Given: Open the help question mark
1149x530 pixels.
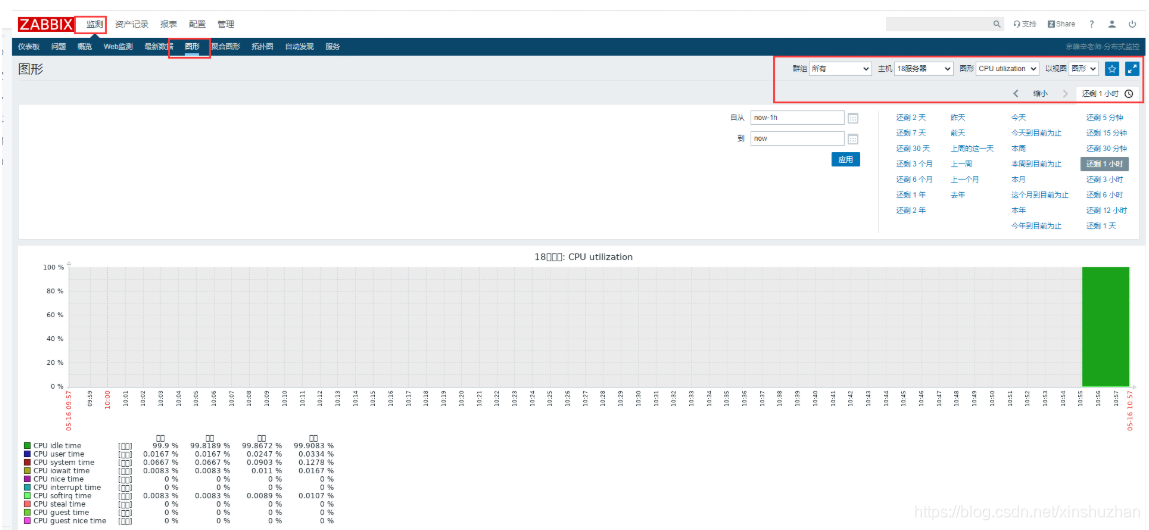Looking at the screenshot, I should [x=1092, y=24].
